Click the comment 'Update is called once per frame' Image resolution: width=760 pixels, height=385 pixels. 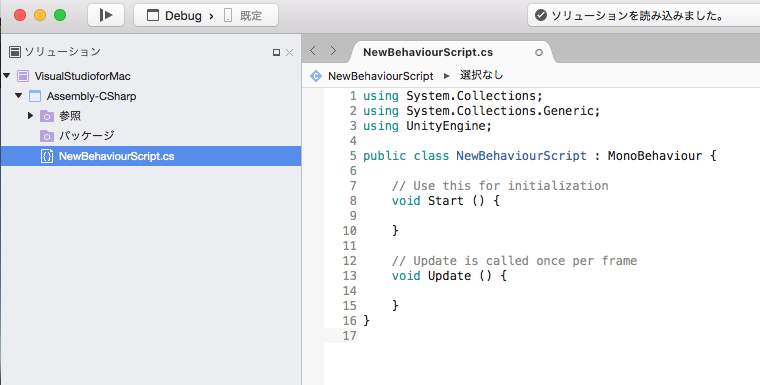coord(514,261)
